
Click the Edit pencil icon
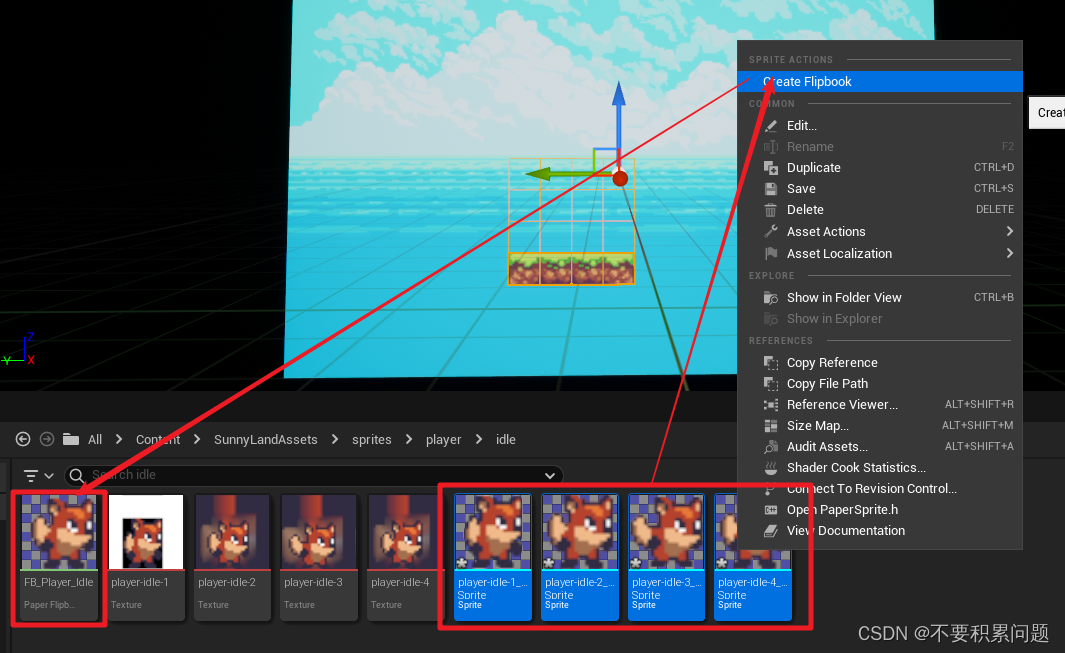(x=770, y=126)
